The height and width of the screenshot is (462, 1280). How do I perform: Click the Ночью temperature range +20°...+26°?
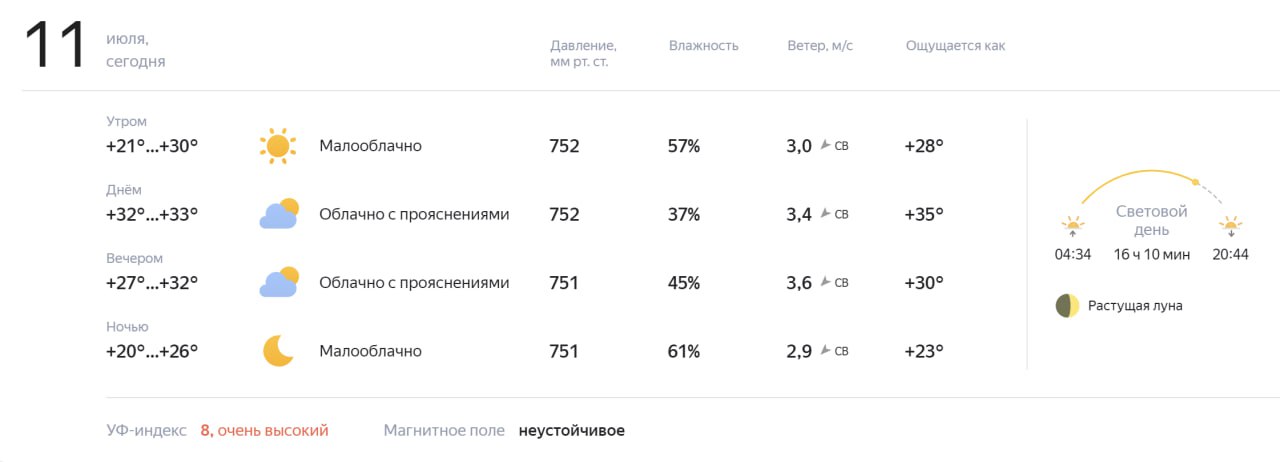(152, 351)
